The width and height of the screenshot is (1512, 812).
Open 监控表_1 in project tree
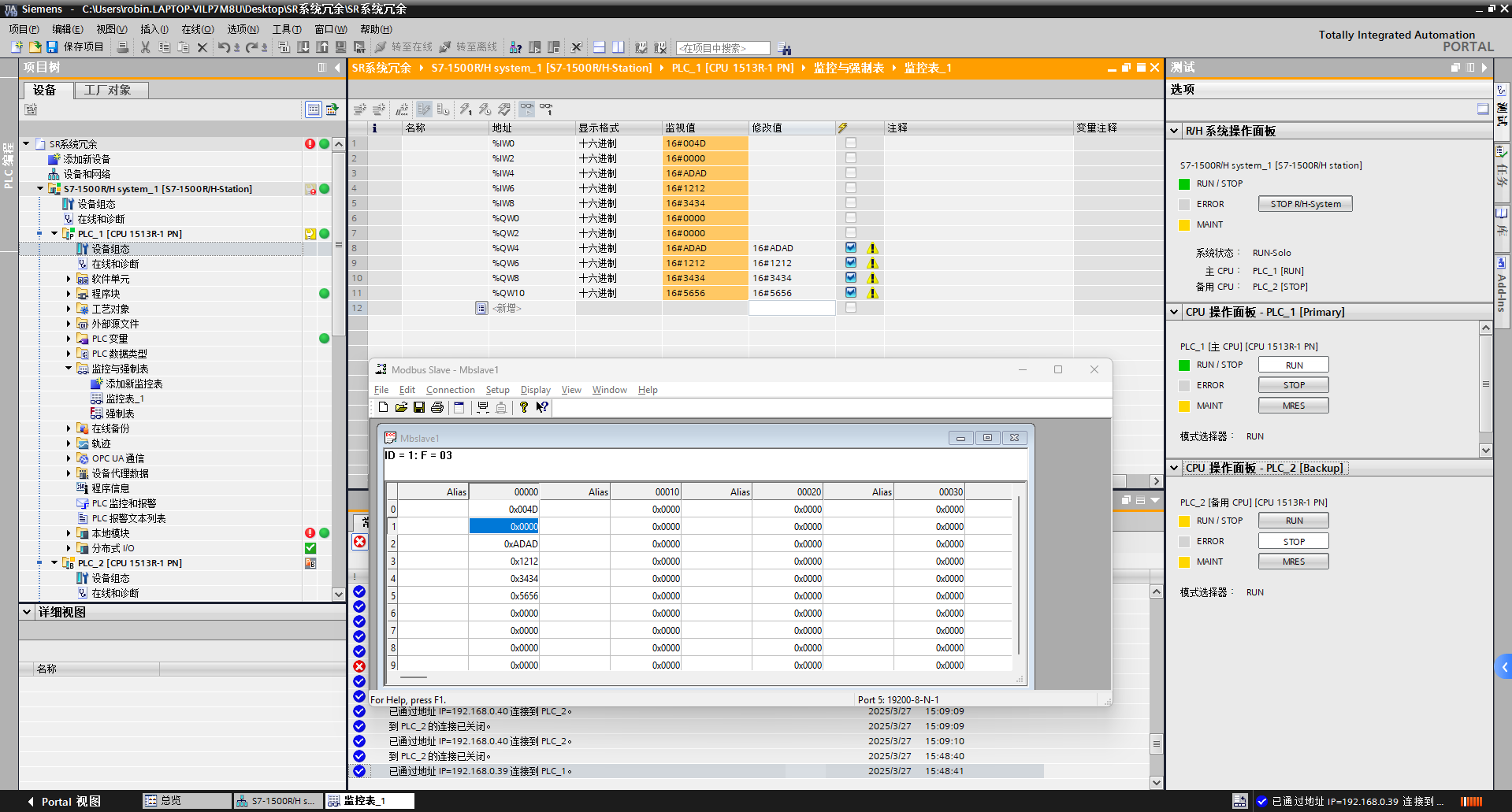pos(124,399)
